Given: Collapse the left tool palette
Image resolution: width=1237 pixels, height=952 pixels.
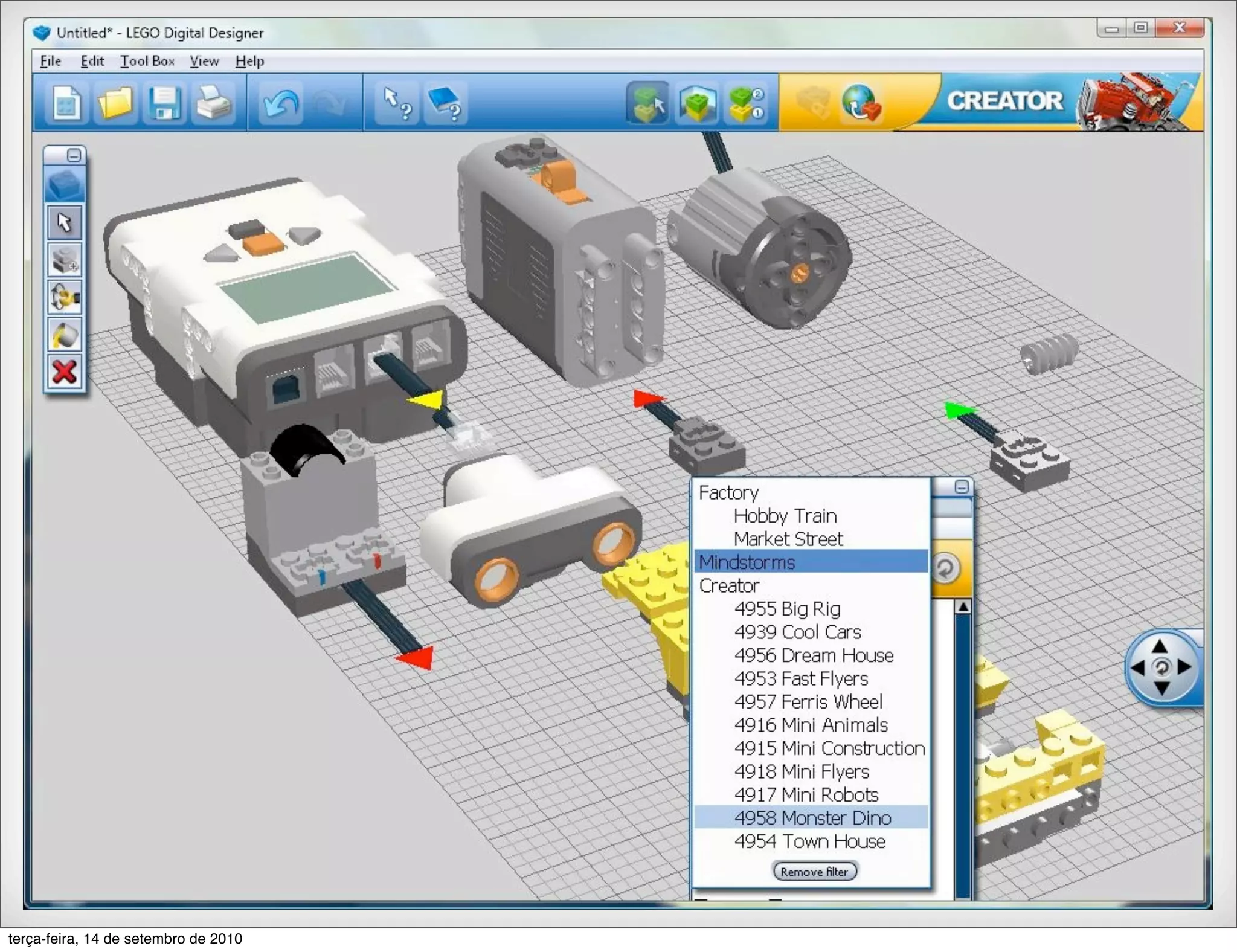Looking at the screenshot, I should 74,156.
